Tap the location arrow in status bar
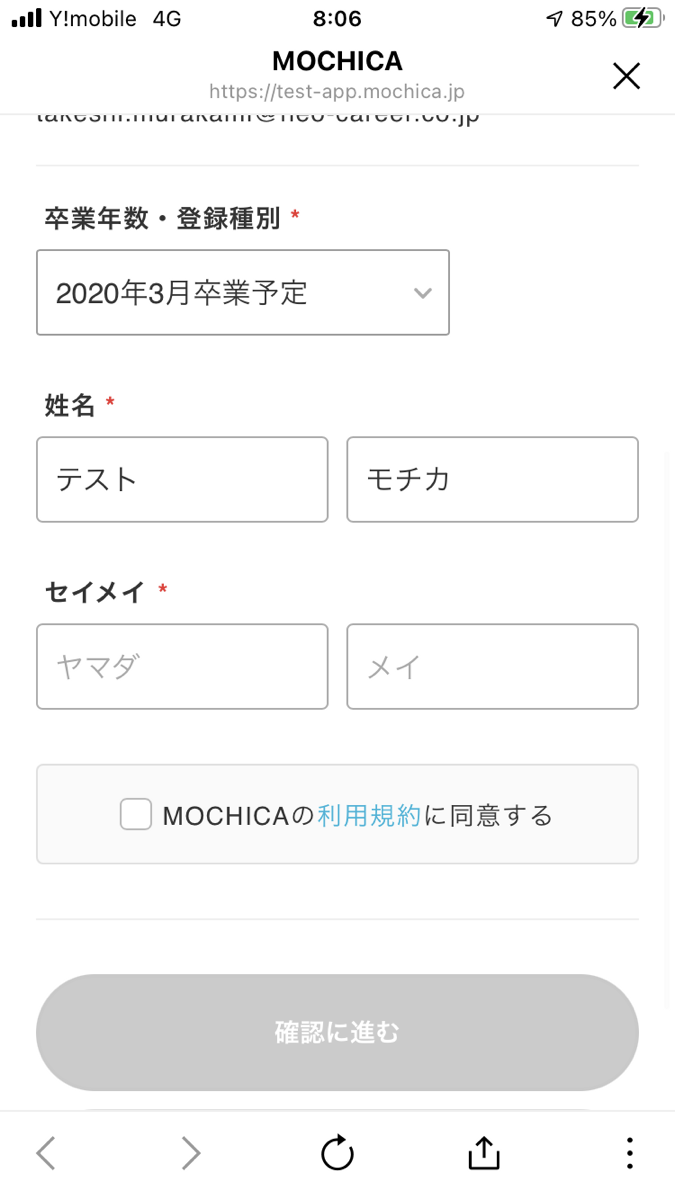Image resolution: width=675 pixels, height=1200 pixels. tap(555, 18)
